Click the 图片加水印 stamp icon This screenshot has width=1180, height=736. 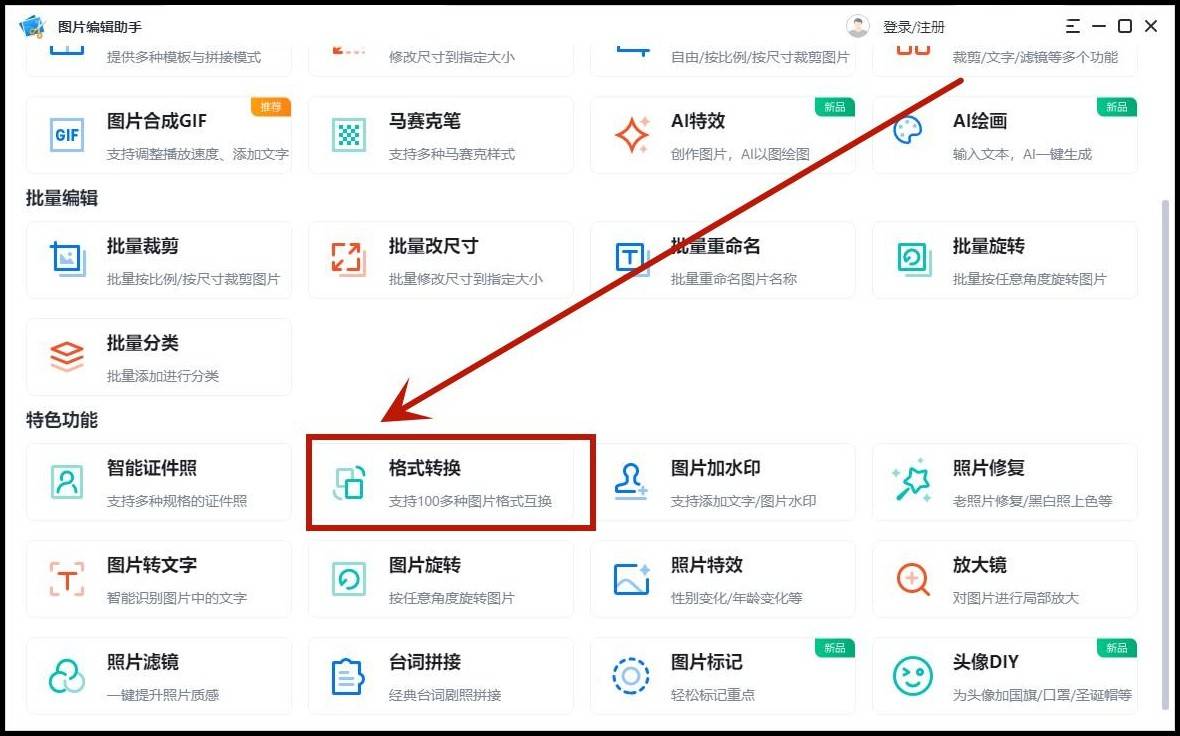631,482
